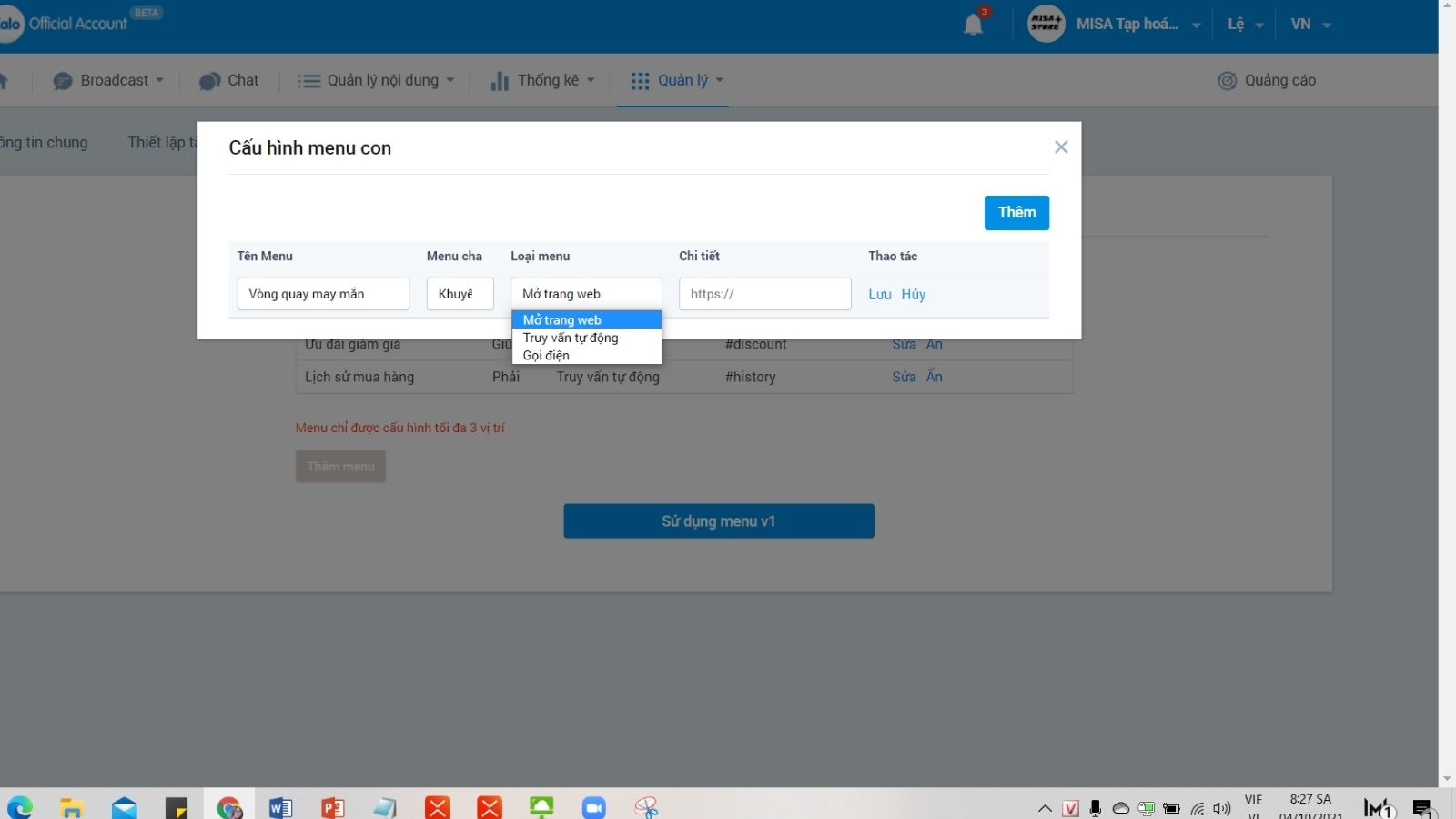Screen dimensions: 1456x819
Task: Click the Quảng cáo target icon
Action: (x=1227, y=81)
